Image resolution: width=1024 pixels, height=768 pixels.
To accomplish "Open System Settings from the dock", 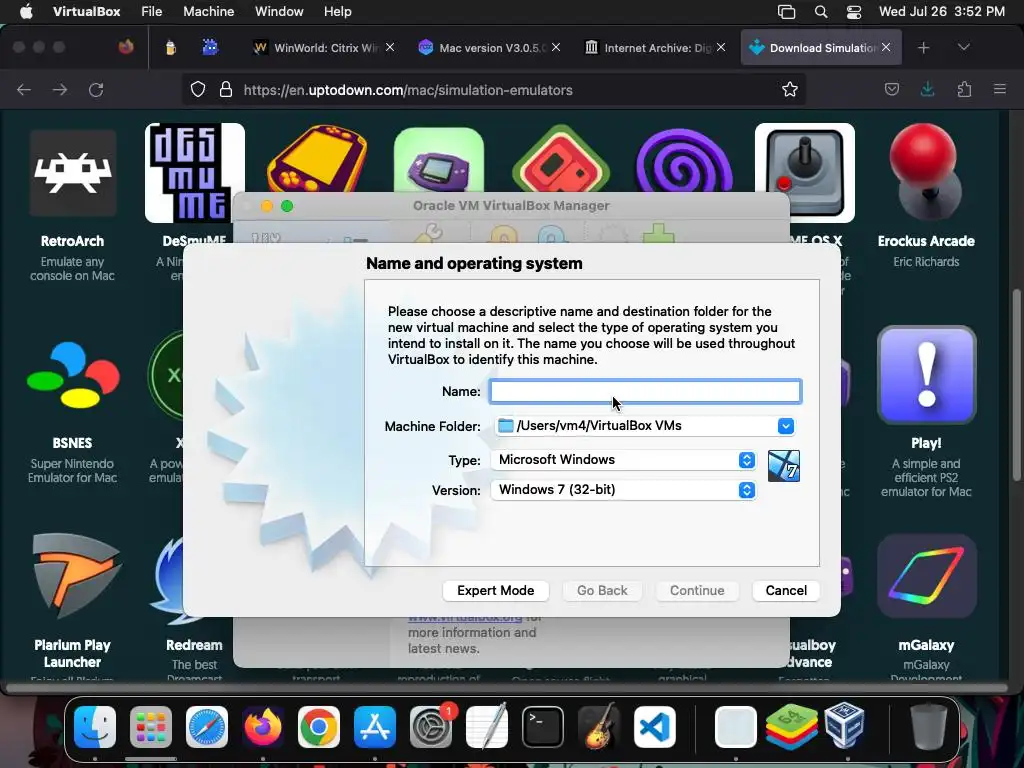I will (x=431, y=727).
